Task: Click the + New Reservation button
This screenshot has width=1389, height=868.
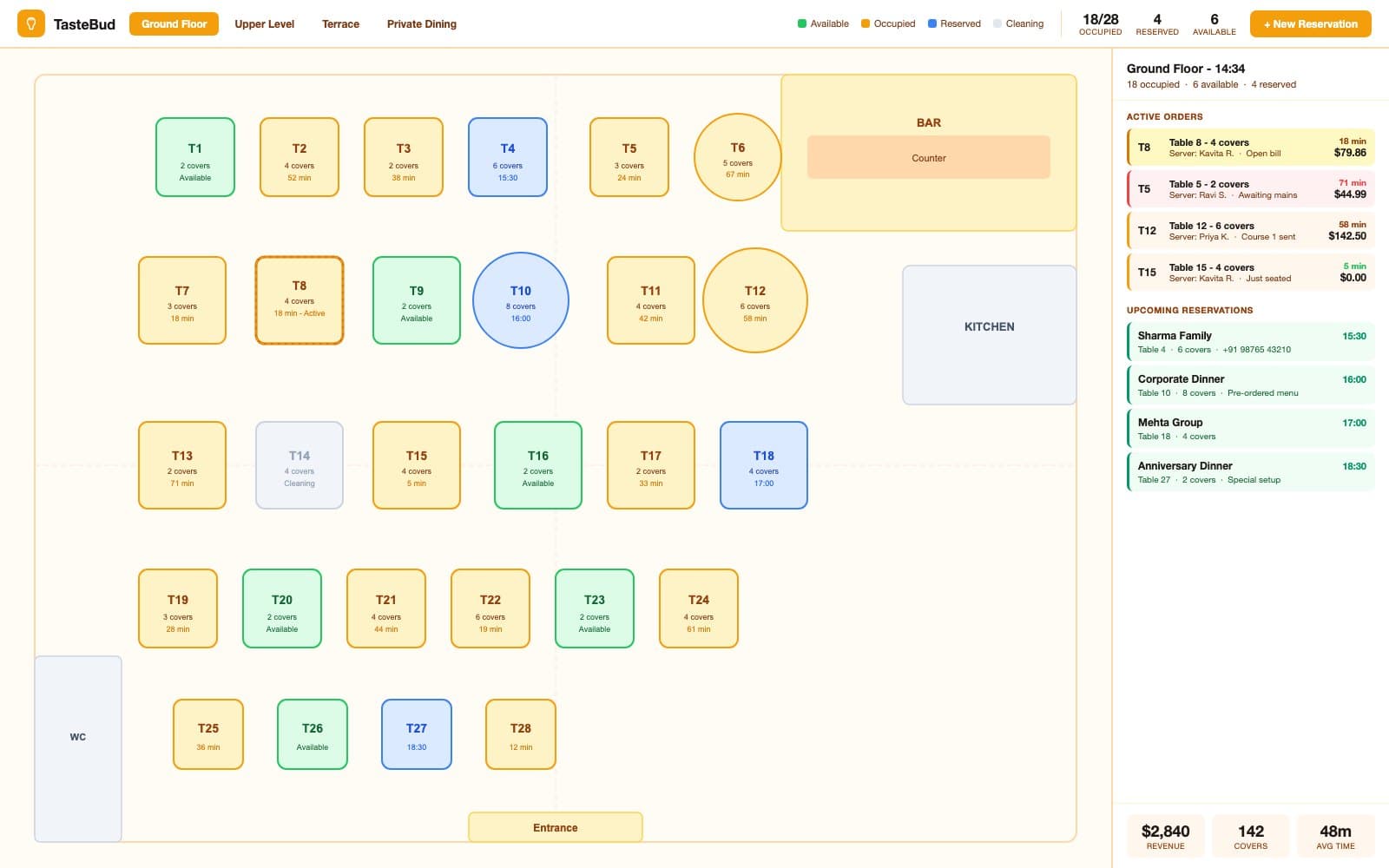Action: coord(1311,23)
